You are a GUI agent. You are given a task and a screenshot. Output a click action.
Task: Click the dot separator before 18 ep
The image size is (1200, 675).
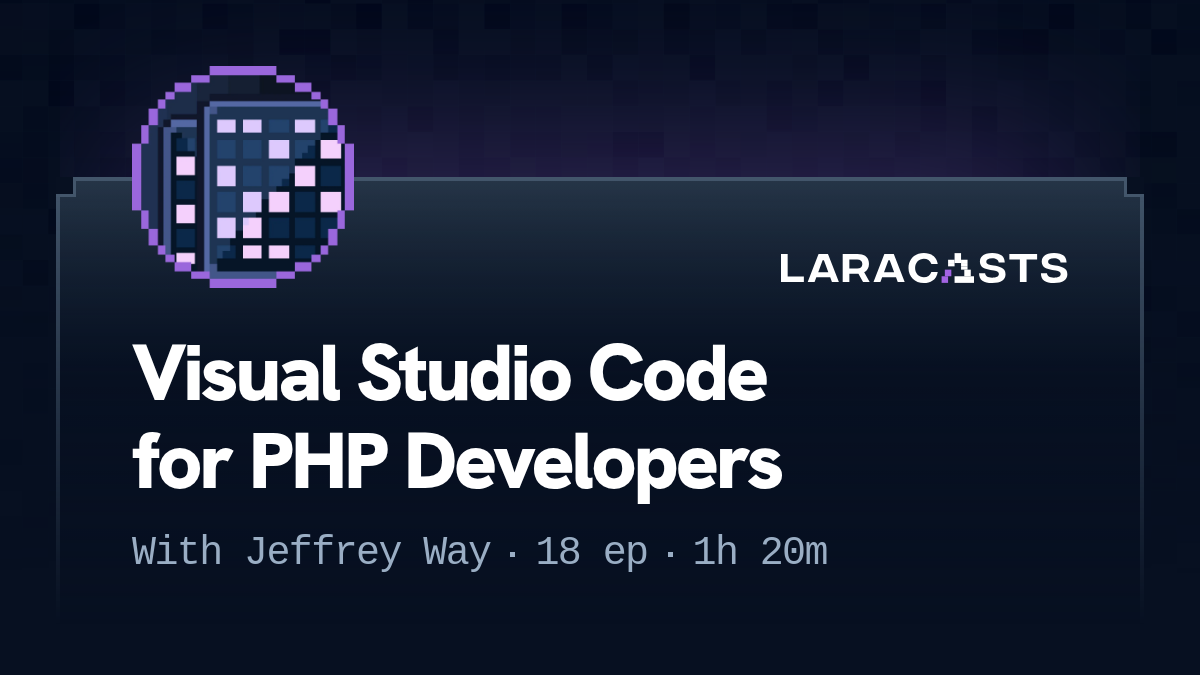coord(513,553)
